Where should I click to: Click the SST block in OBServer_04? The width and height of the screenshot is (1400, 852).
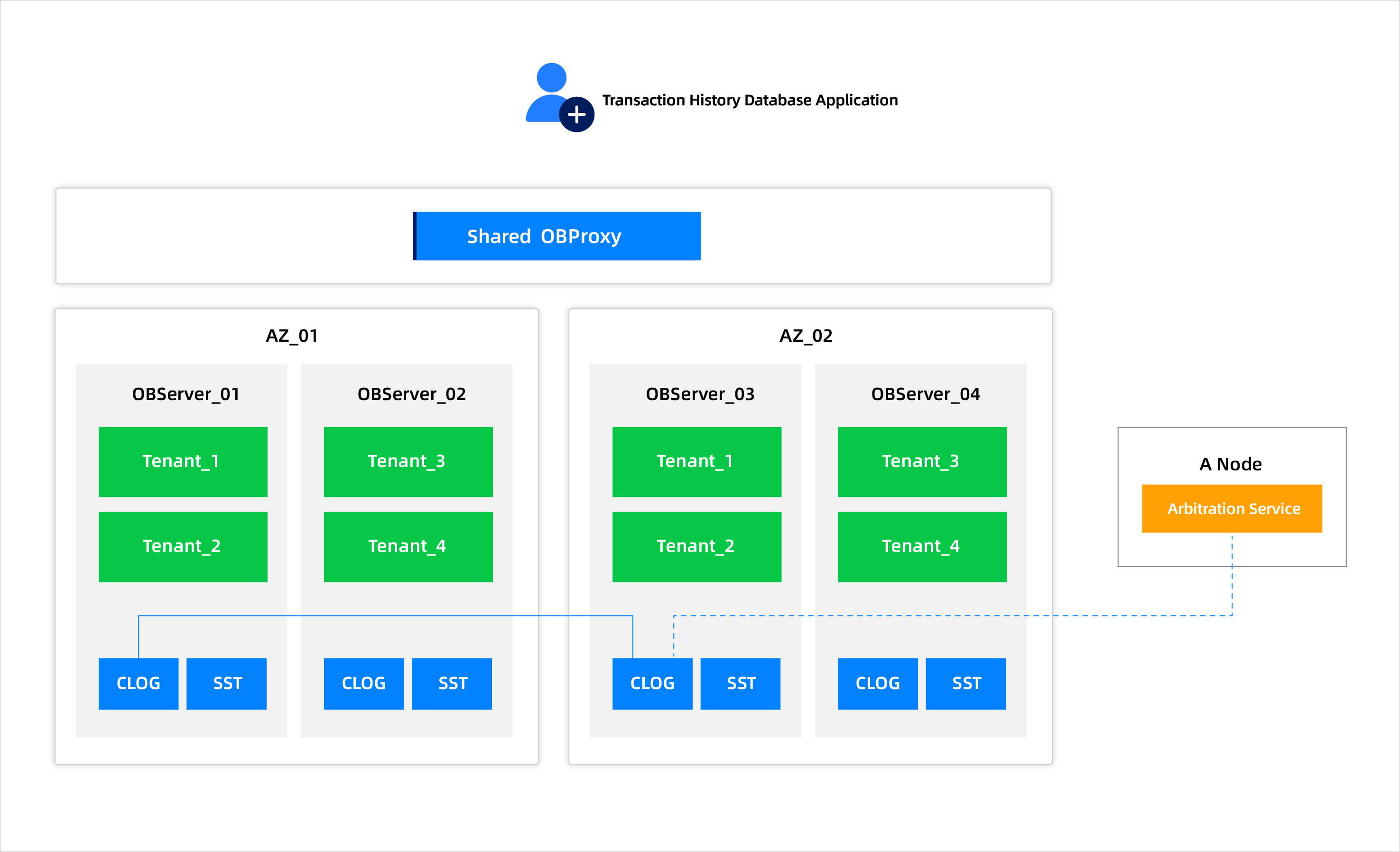[965, 683]
